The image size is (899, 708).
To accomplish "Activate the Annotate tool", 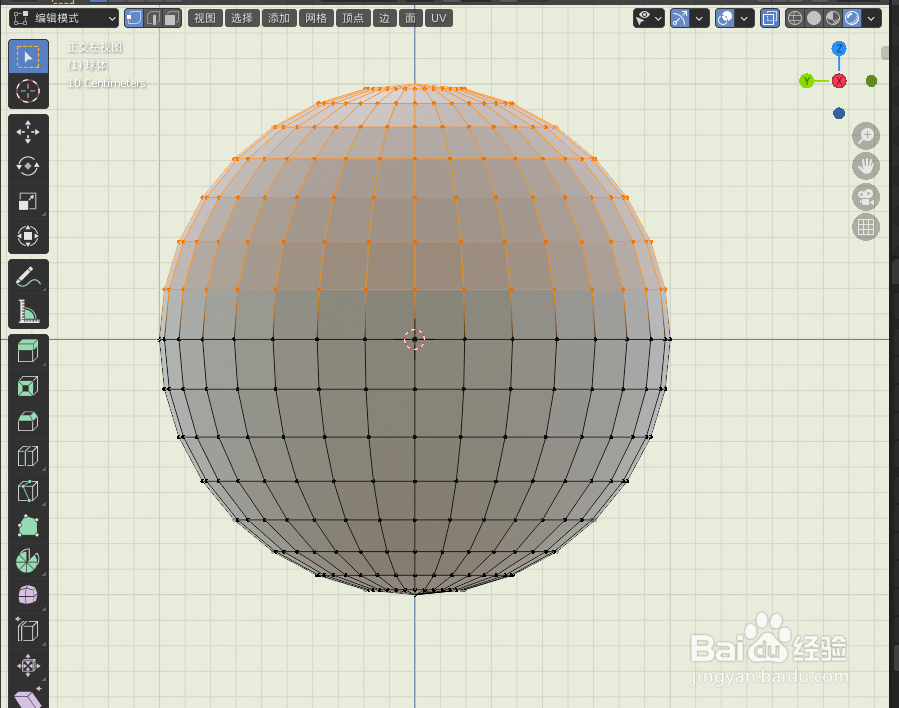I will point(28,276).
